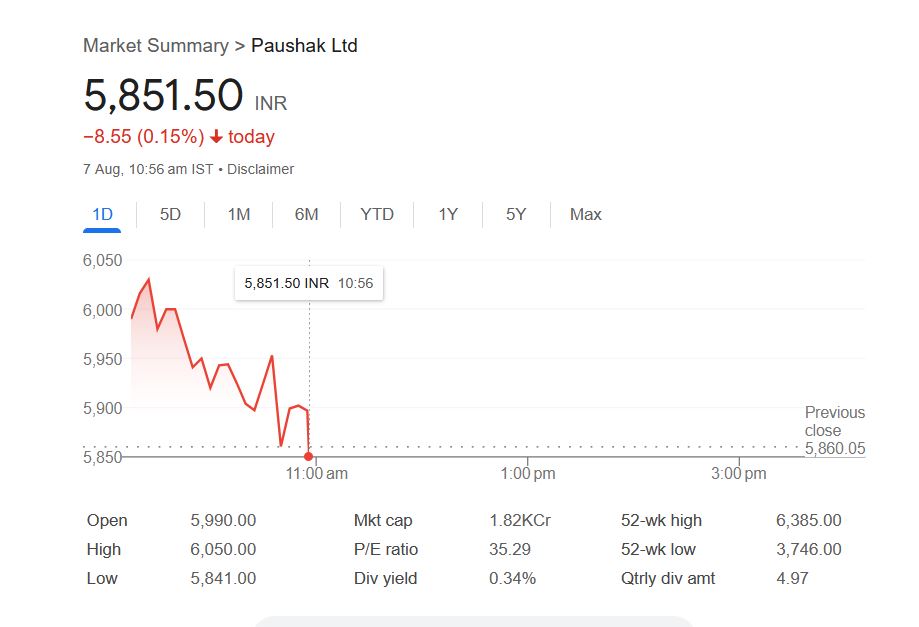Click the 3:00 pm axis label

click(739, 474)
